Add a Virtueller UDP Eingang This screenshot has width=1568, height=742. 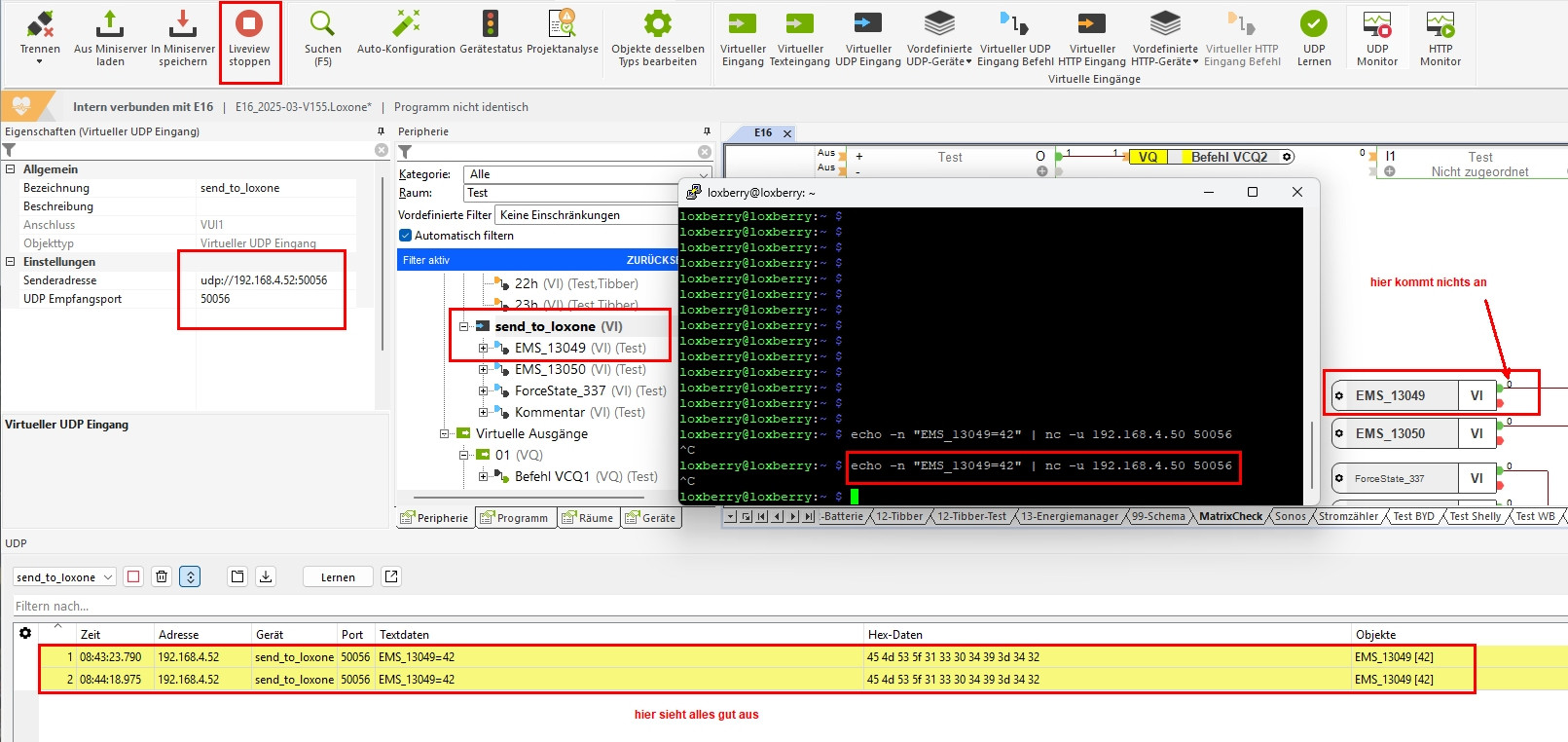868,39
